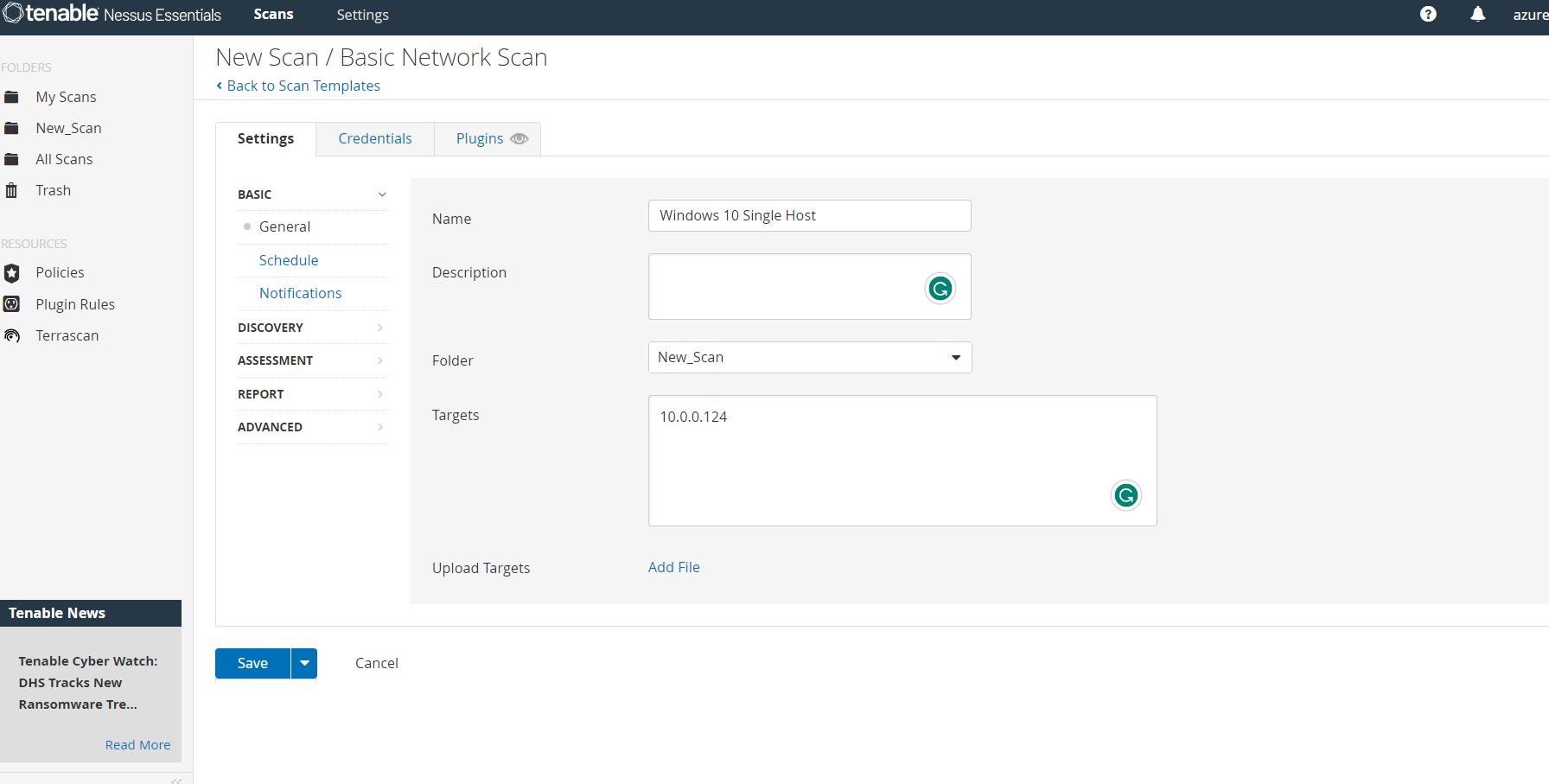
Task: Open the Trash folder
Action: 53,190
